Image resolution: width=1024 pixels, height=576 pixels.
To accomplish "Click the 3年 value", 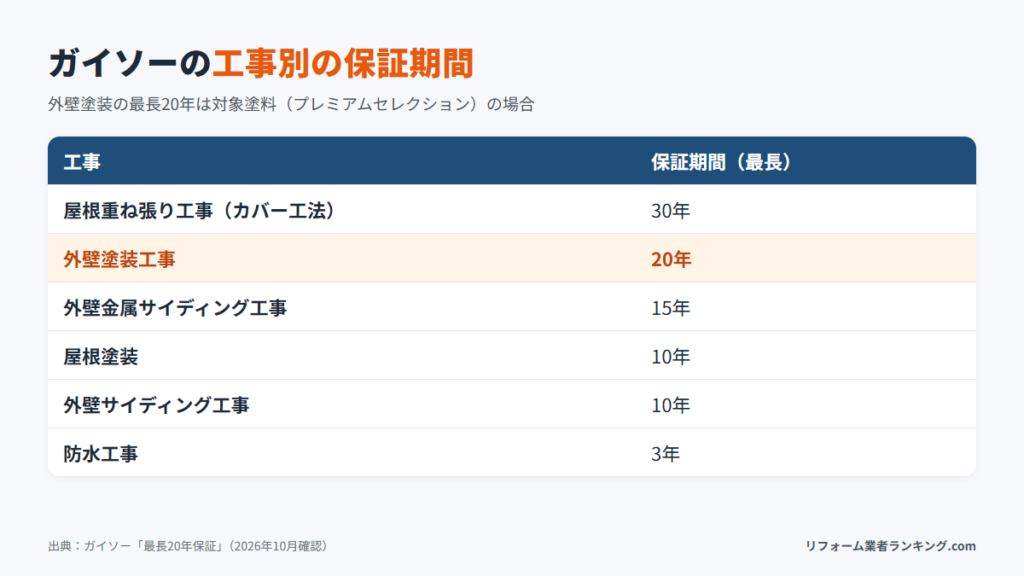I will click(665, 453).
